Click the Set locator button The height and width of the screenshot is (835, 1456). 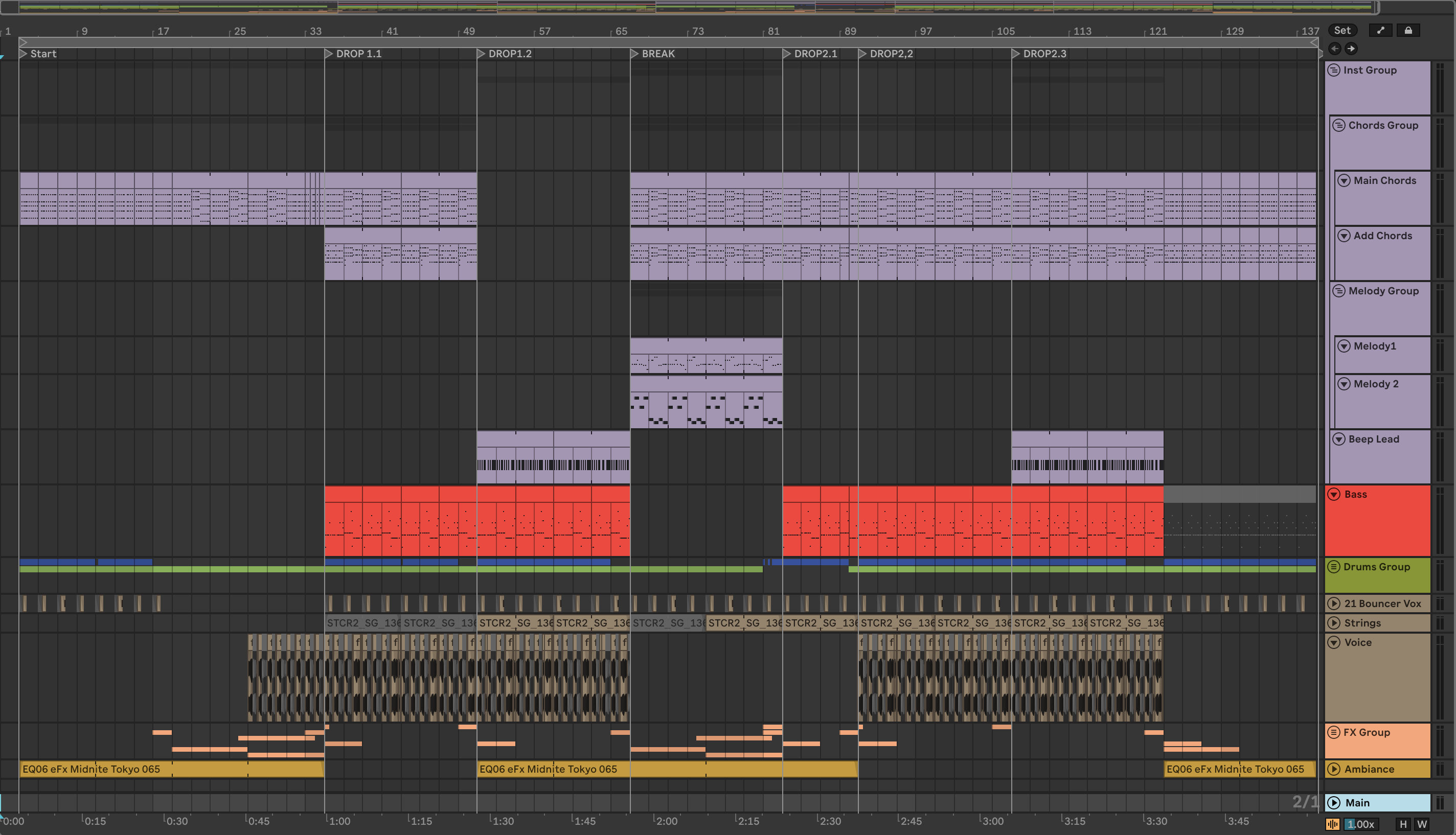click(x=1342, y=30)
